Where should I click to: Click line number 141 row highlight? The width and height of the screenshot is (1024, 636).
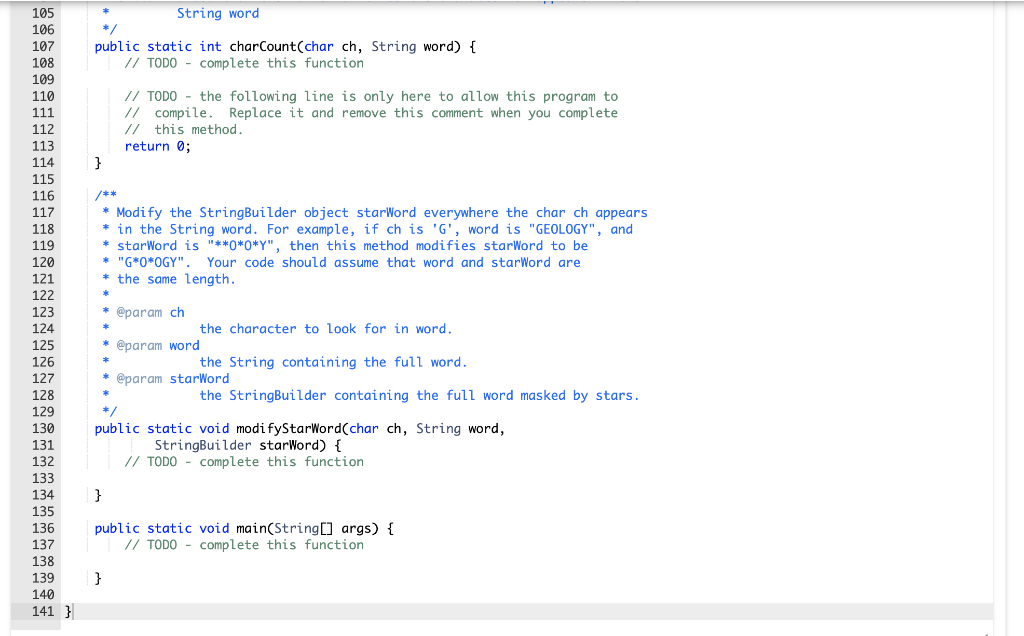coord(43,611)
